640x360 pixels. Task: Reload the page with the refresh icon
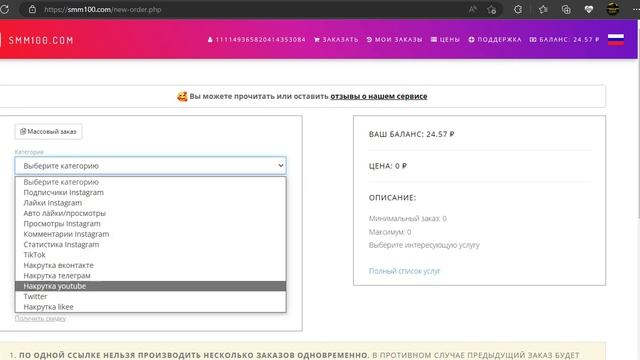5,9
